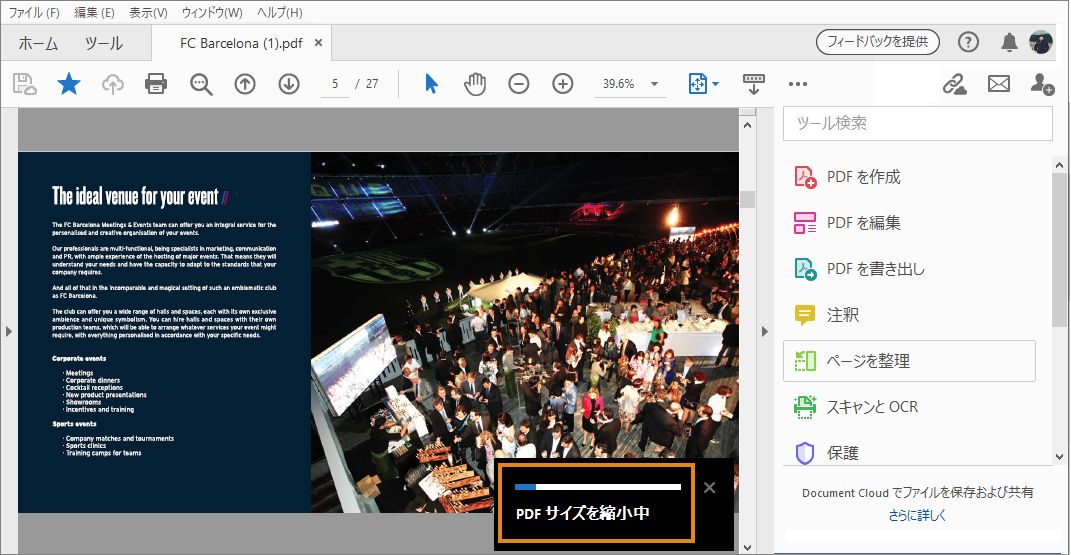The image size is (1071, 555).
Task: Open fit page options dropdown arrow
Action: [715, 84]
